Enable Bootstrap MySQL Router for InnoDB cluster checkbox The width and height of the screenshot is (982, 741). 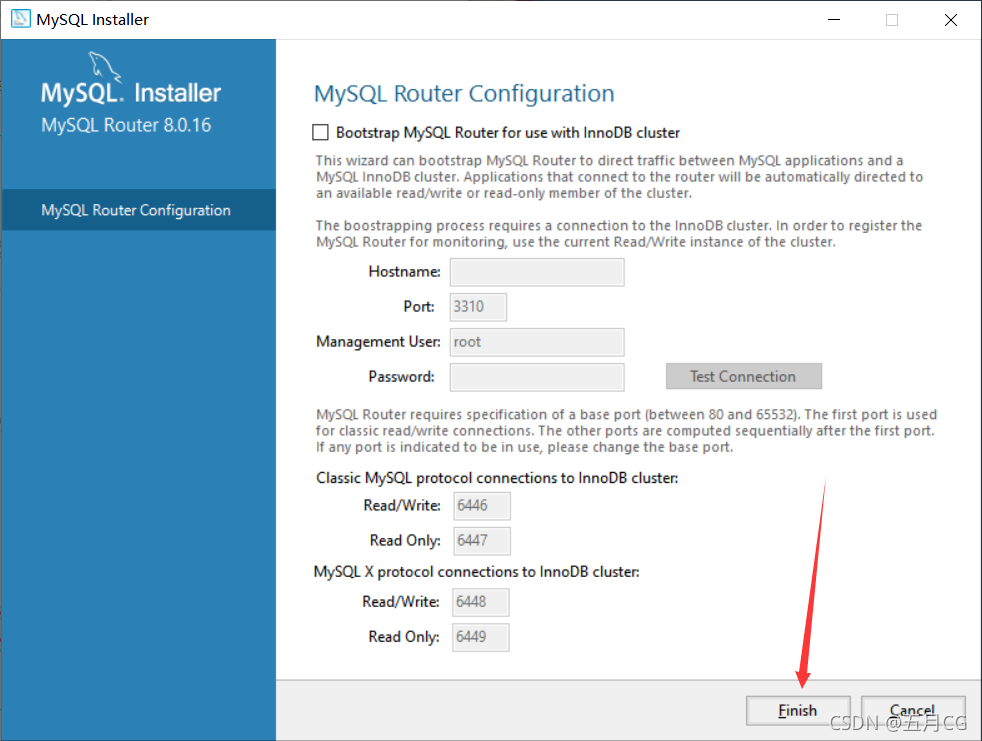pyautogui.click(x=320, y=132)
